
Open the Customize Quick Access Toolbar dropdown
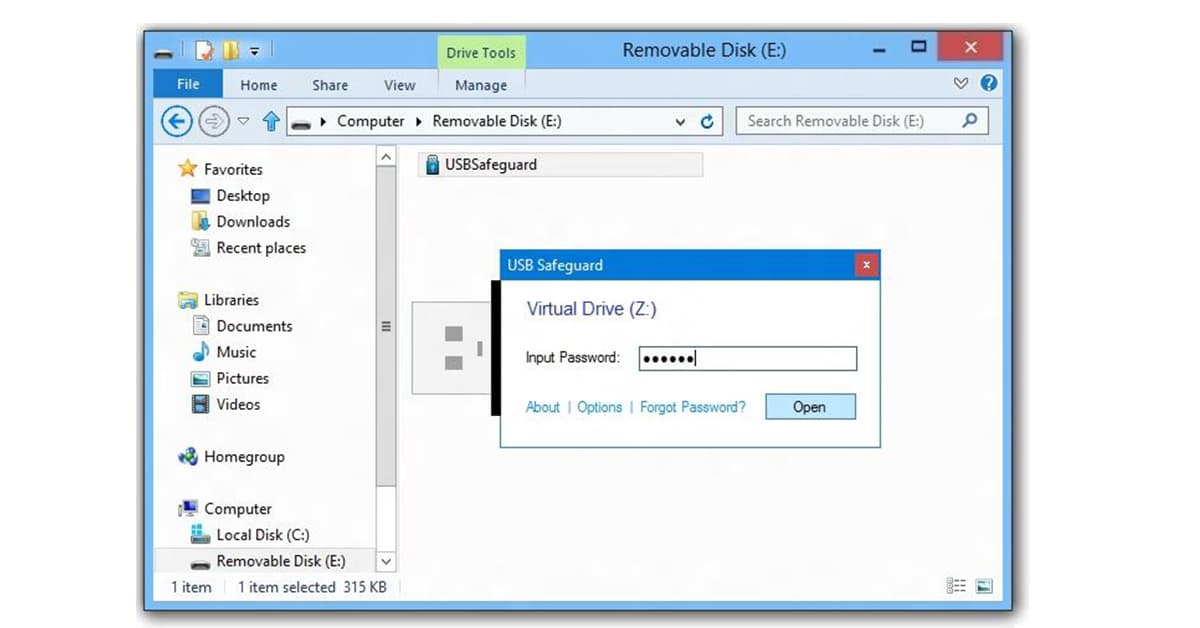pyautogui.click(x=255, y=51)
